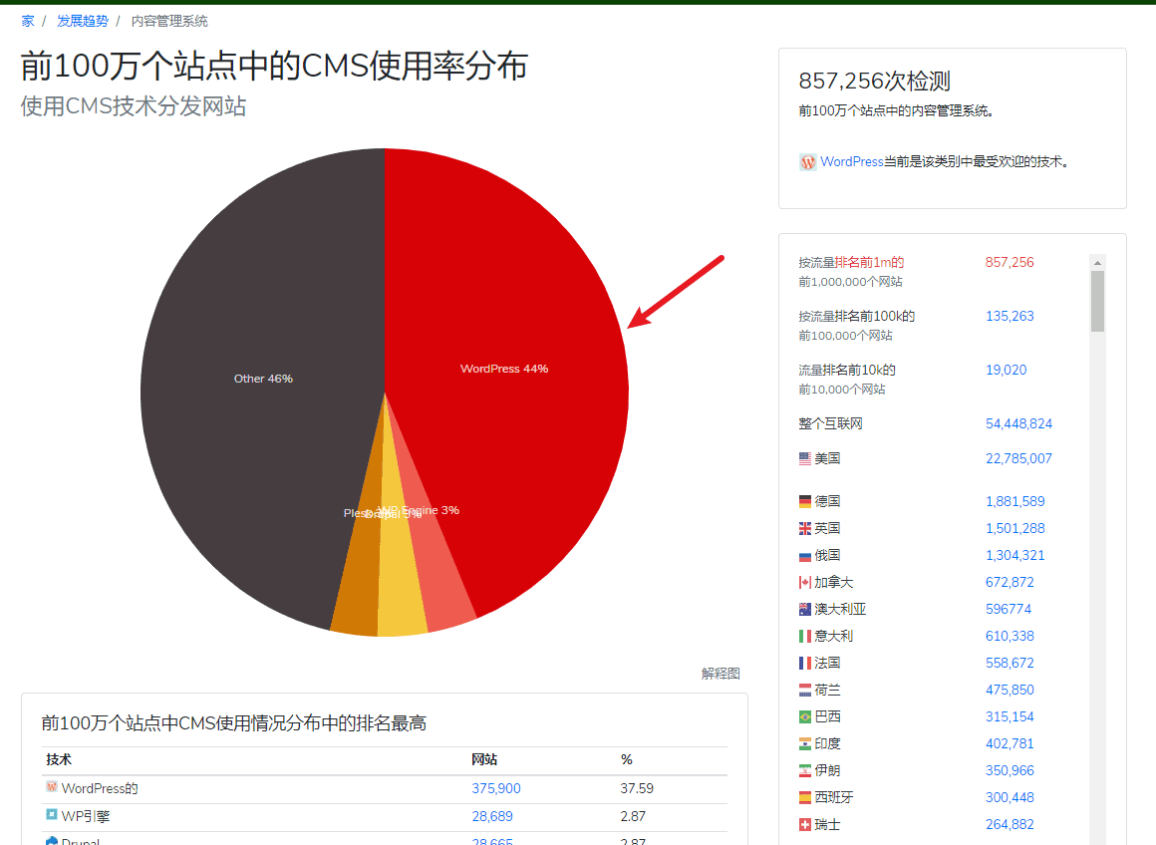
Task: Click the Canada flag icon
Action: (805, 583)
